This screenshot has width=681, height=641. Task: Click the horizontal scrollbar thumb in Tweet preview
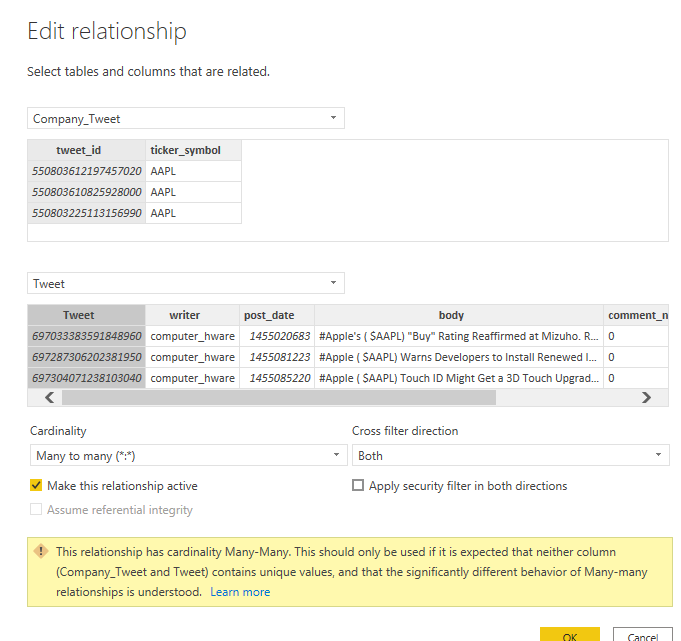pyautogui.click(x=279, y=397)
